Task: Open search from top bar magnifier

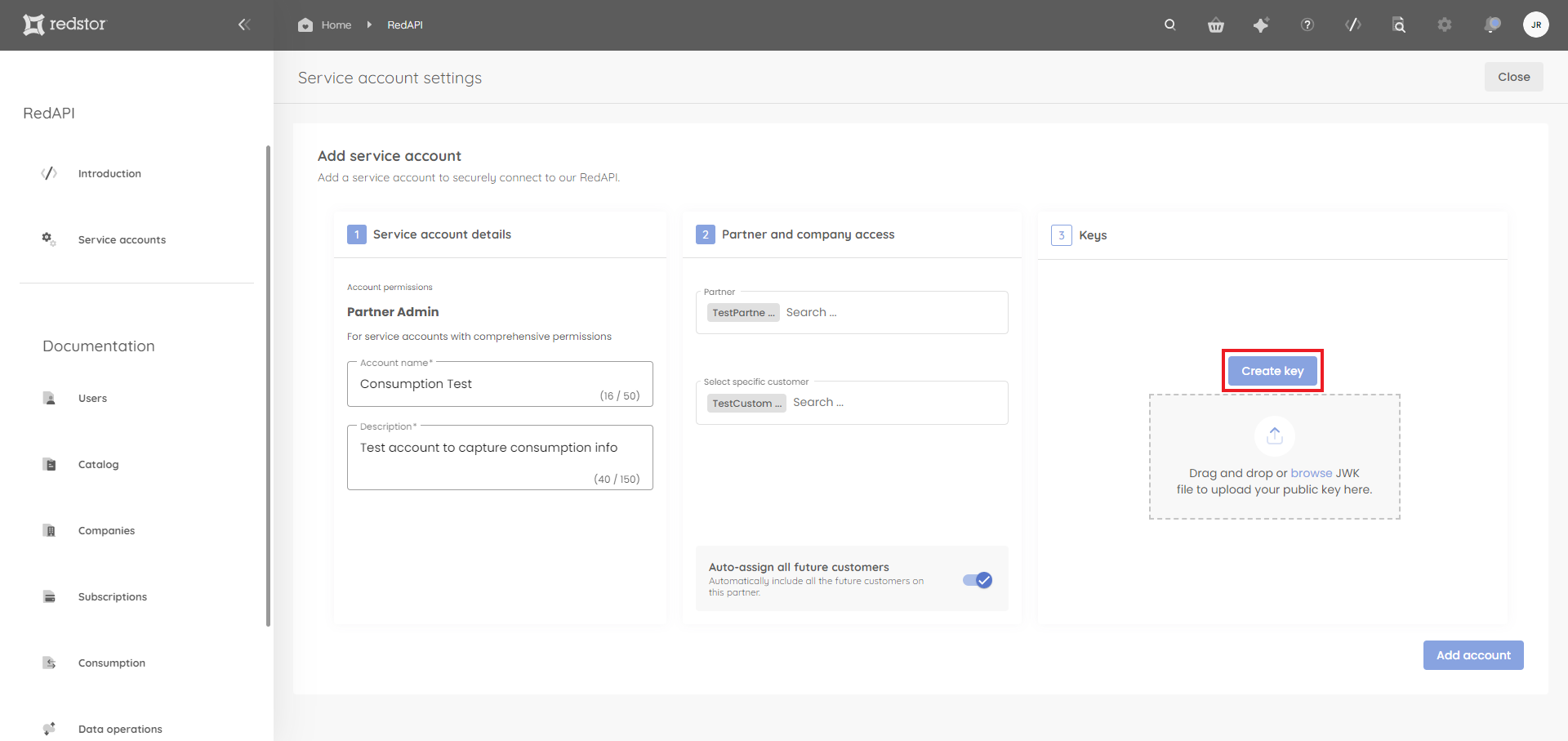Action: point(1170,25)
